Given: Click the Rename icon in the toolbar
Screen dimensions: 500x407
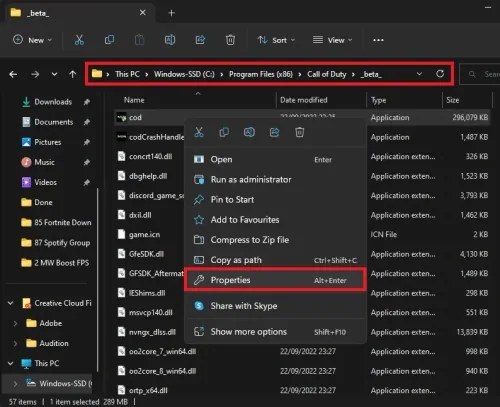Looking at the screenshot, I should tap(170, 40).
